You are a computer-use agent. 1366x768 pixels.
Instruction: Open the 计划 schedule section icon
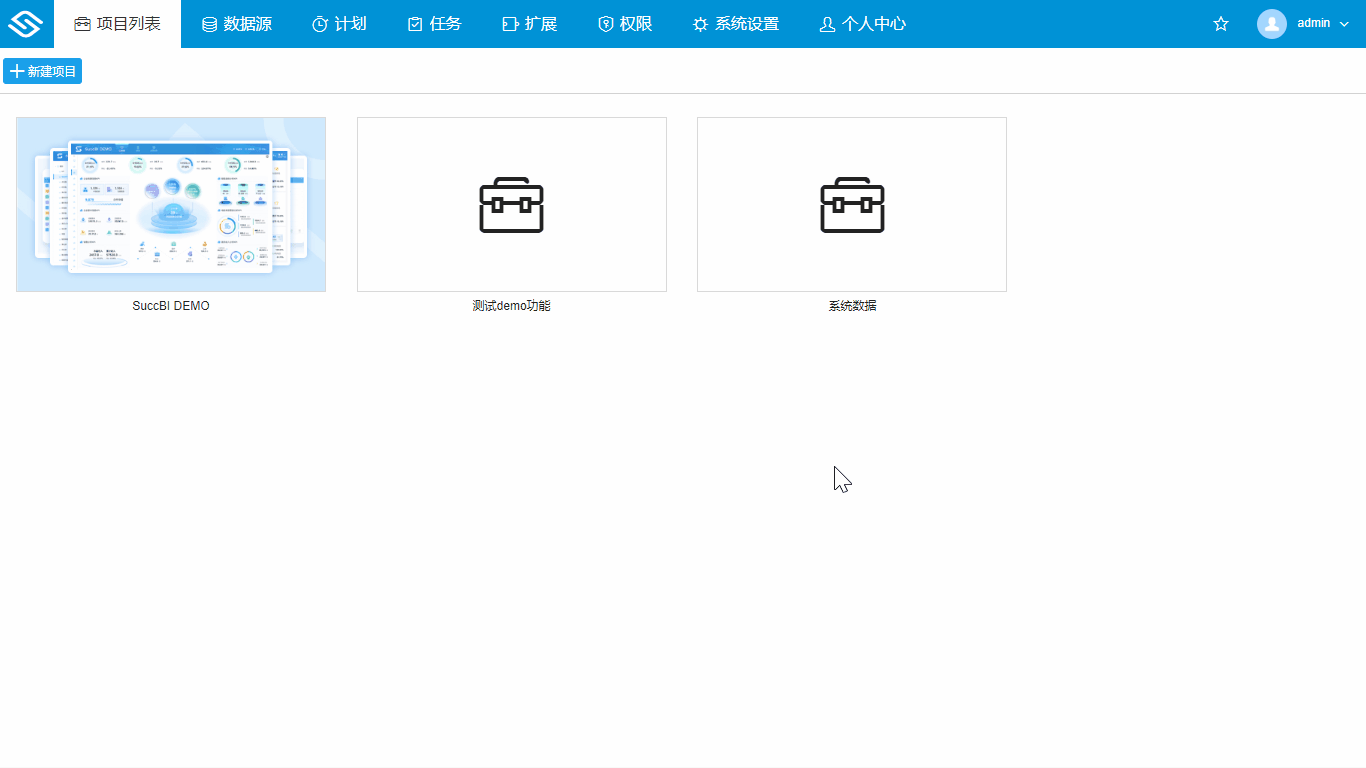[x=319, y=23]
